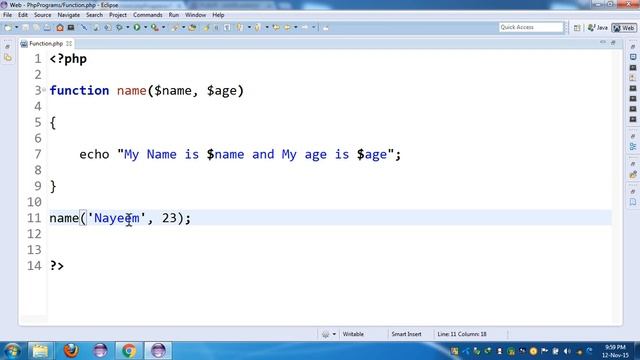Click the 'Nayeem' string on line 11
Screen dimensions: 640x360
[x=117, y=218]
